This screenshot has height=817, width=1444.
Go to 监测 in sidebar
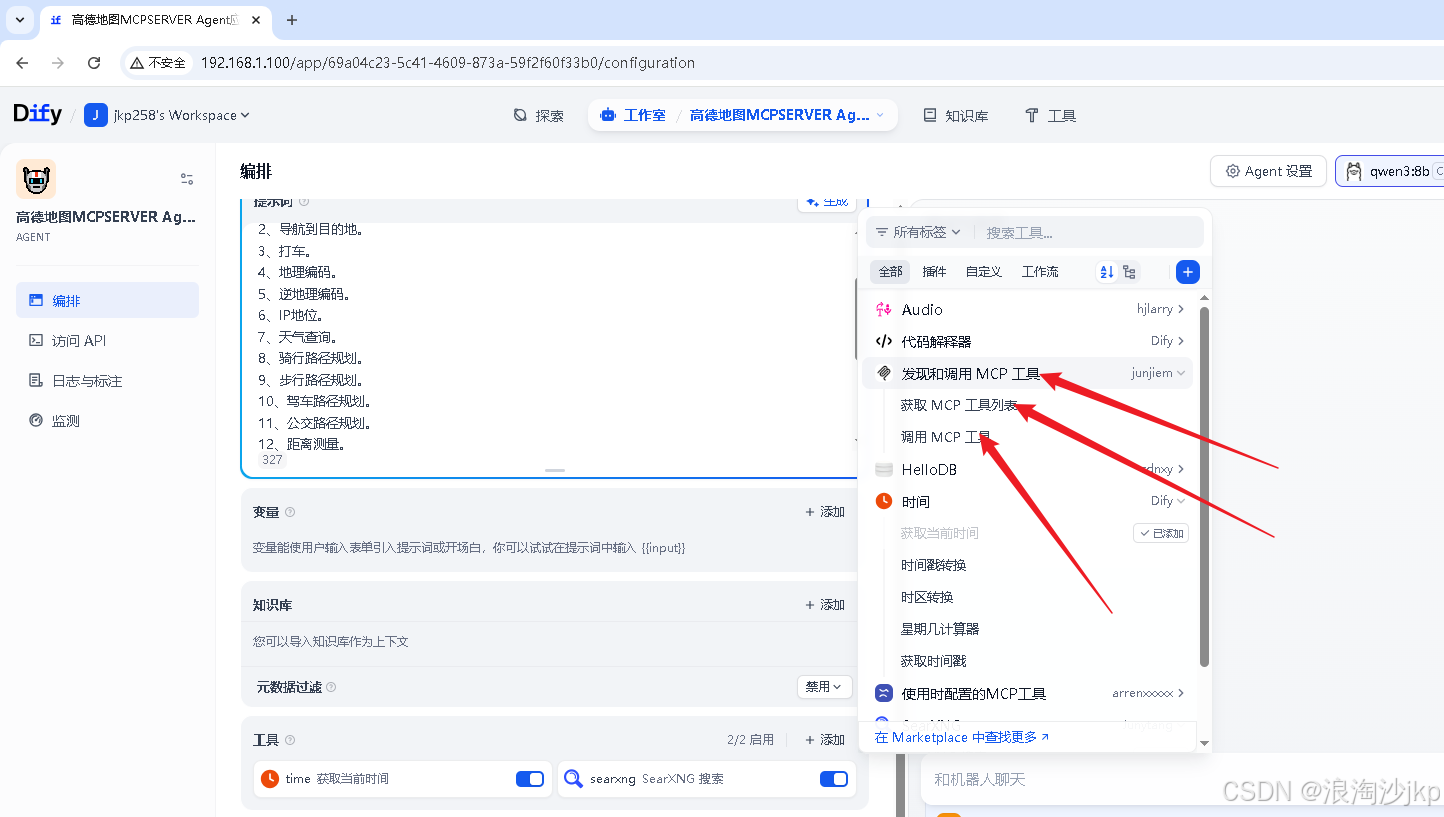pos(107,421)
